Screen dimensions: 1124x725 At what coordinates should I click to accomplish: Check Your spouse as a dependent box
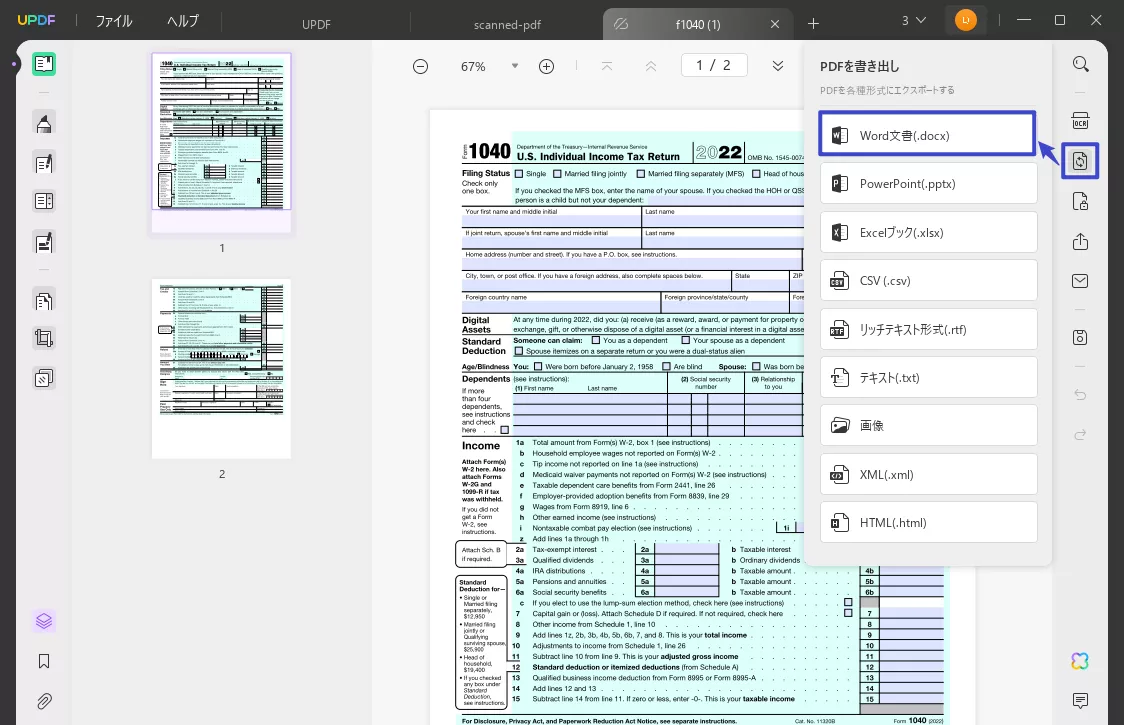click(685, 340)
